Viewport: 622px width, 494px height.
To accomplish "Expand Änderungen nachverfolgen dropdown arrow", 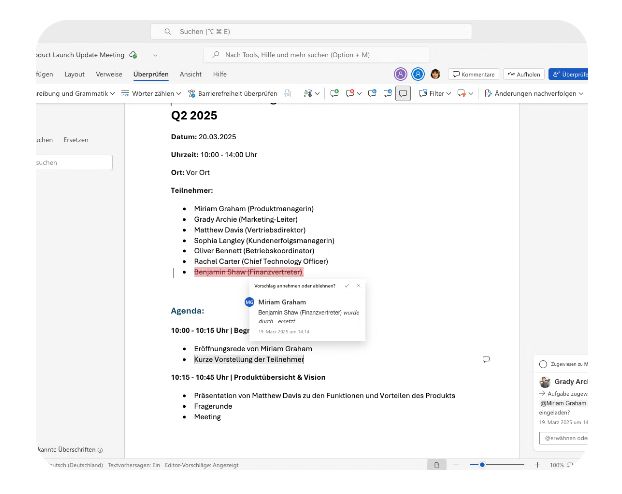I will click(x=581, y=94).
